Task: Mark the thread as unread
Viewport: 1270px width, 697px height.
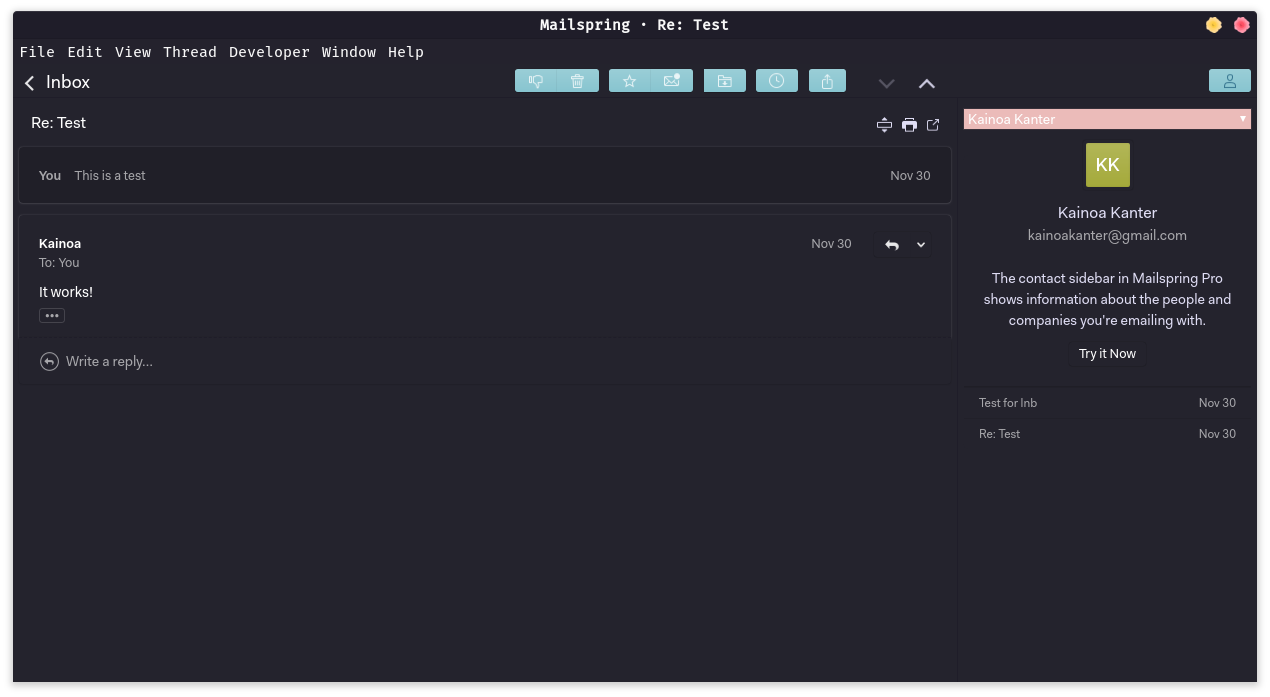Action: pyautogui.click(x=672, y=81)
